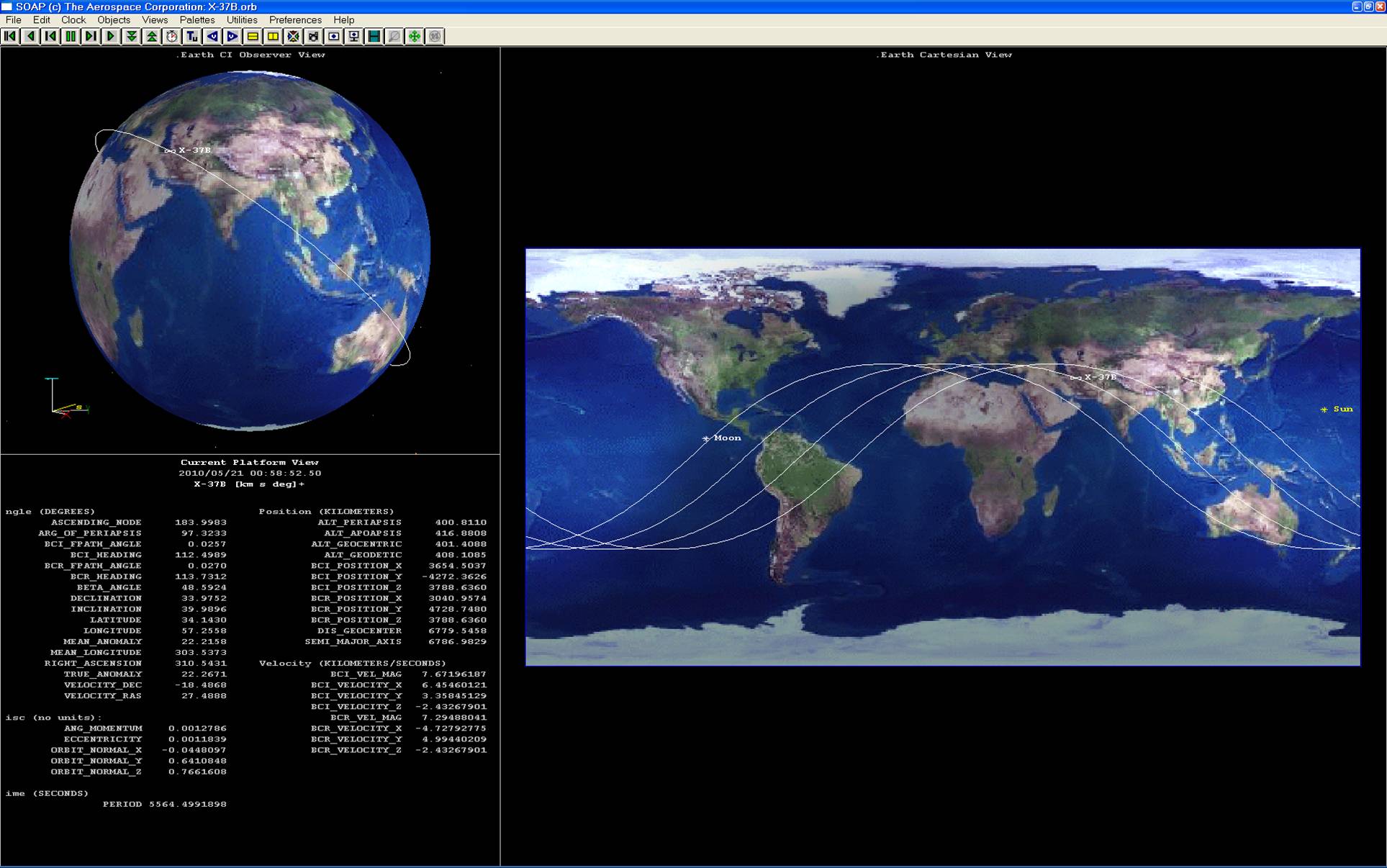Open the Utilities menu
The width and height of the screenshot is (1387, 868).
(242, 20)
